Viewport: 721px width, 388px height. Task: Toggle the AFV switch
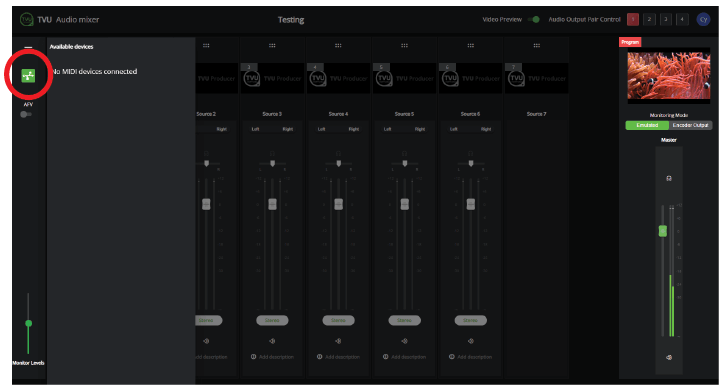[26, 114]
